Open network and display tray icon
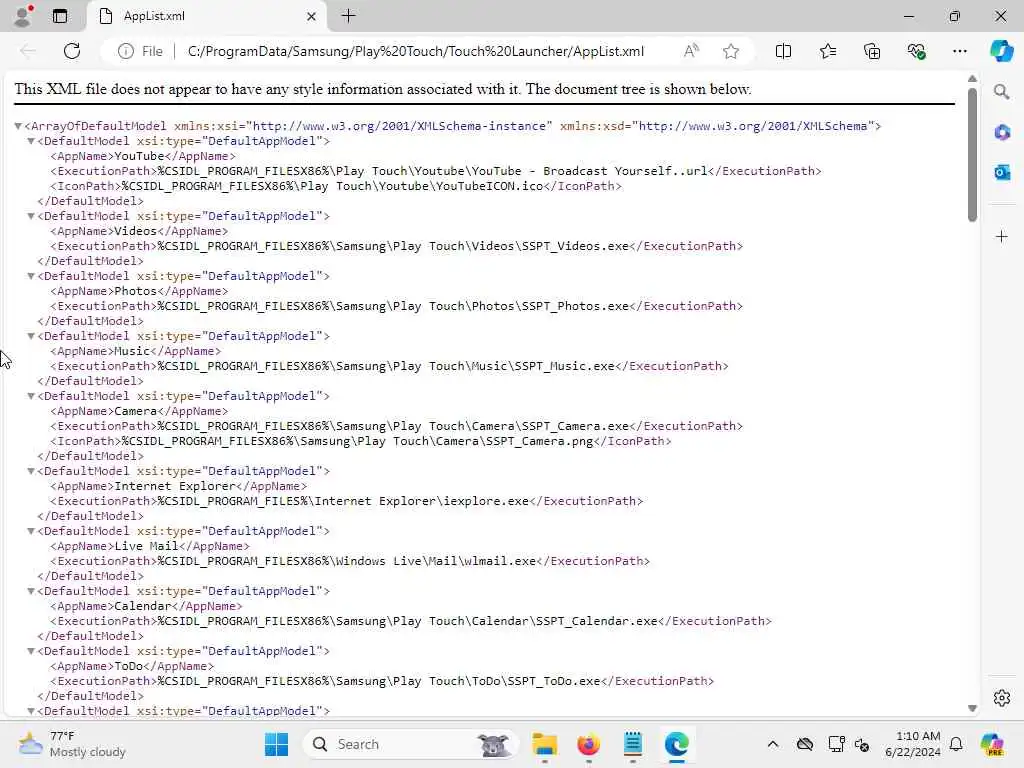 coord(837,744)
